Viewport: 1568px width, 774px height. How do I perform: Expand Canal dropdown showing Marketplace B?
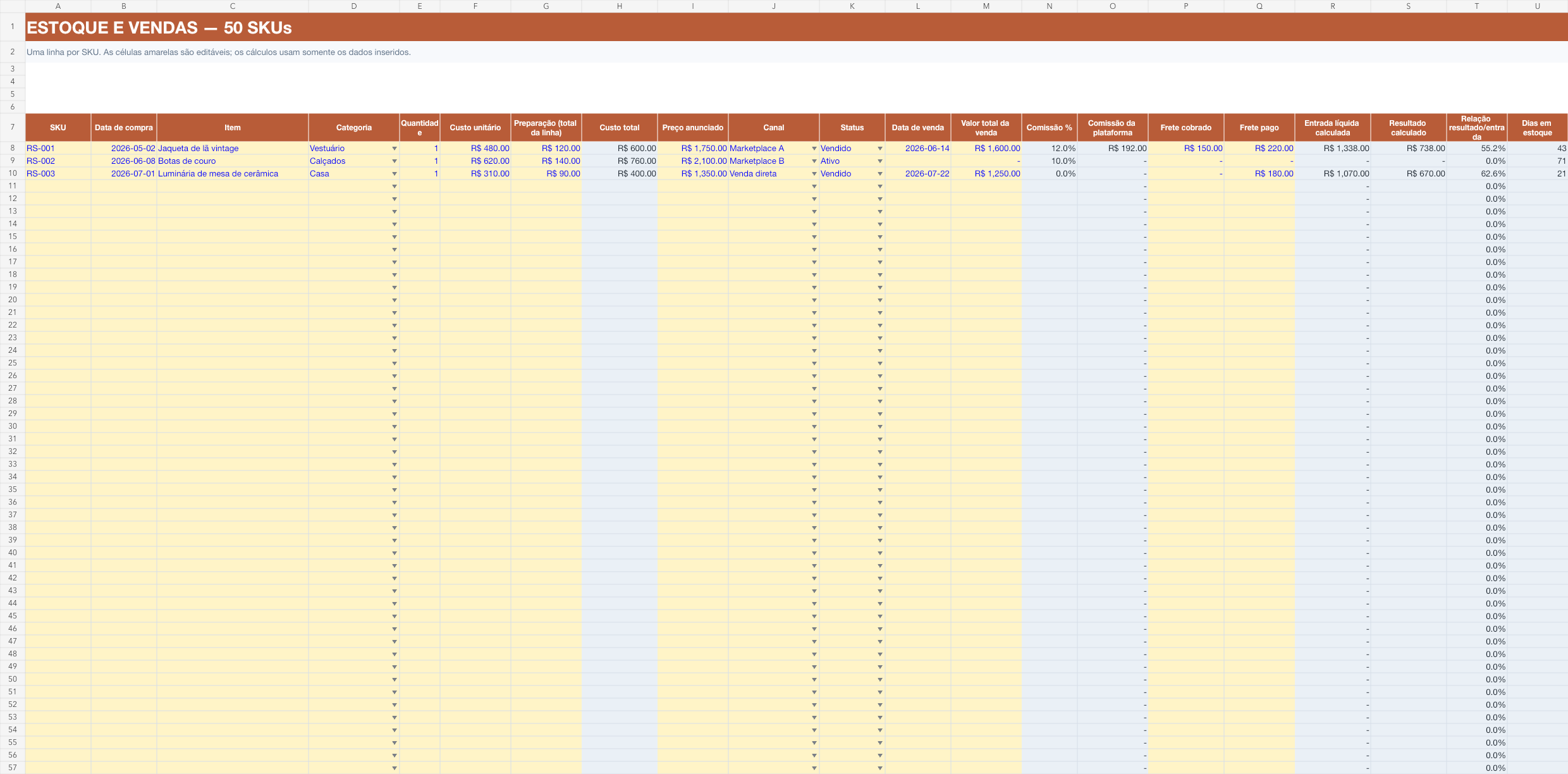[x=814, y=161]
